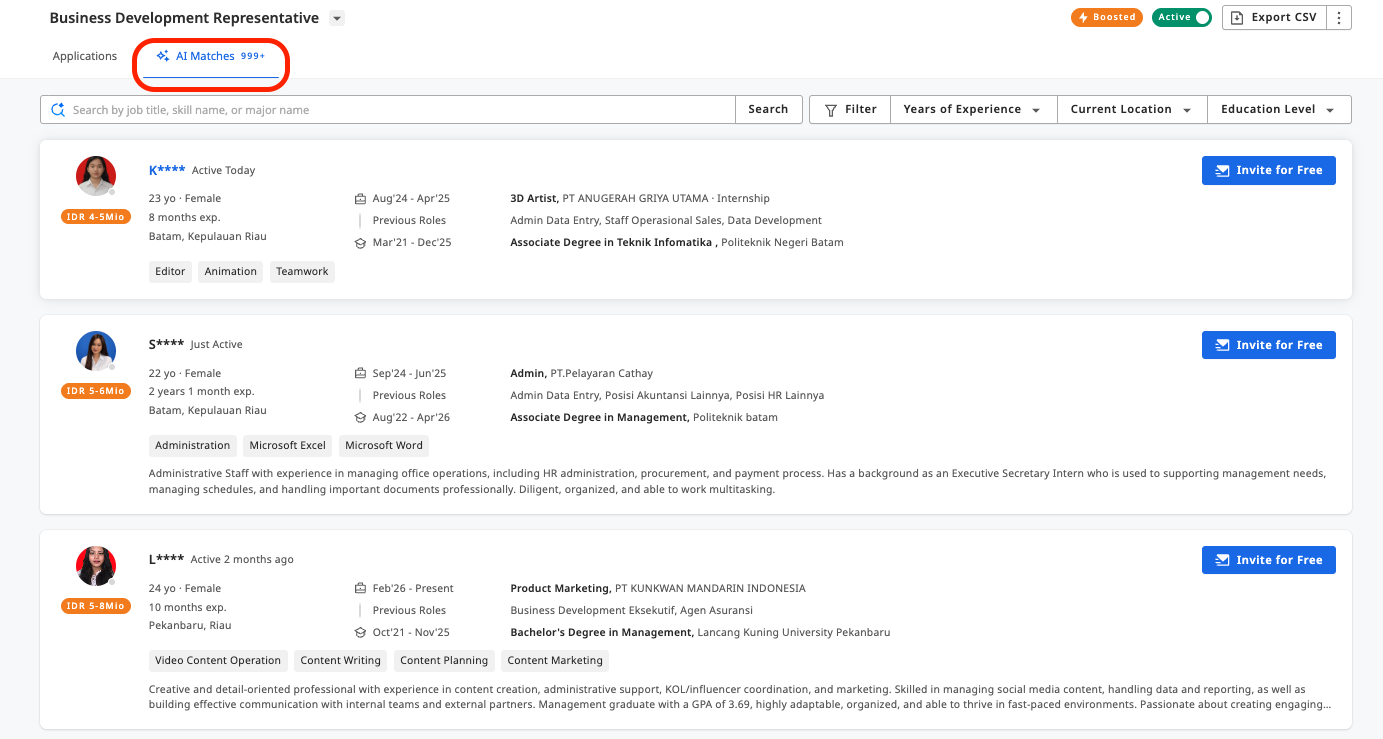
Task: Run the search with Search button
Action: pyautogui.click(x=768, y=109)
